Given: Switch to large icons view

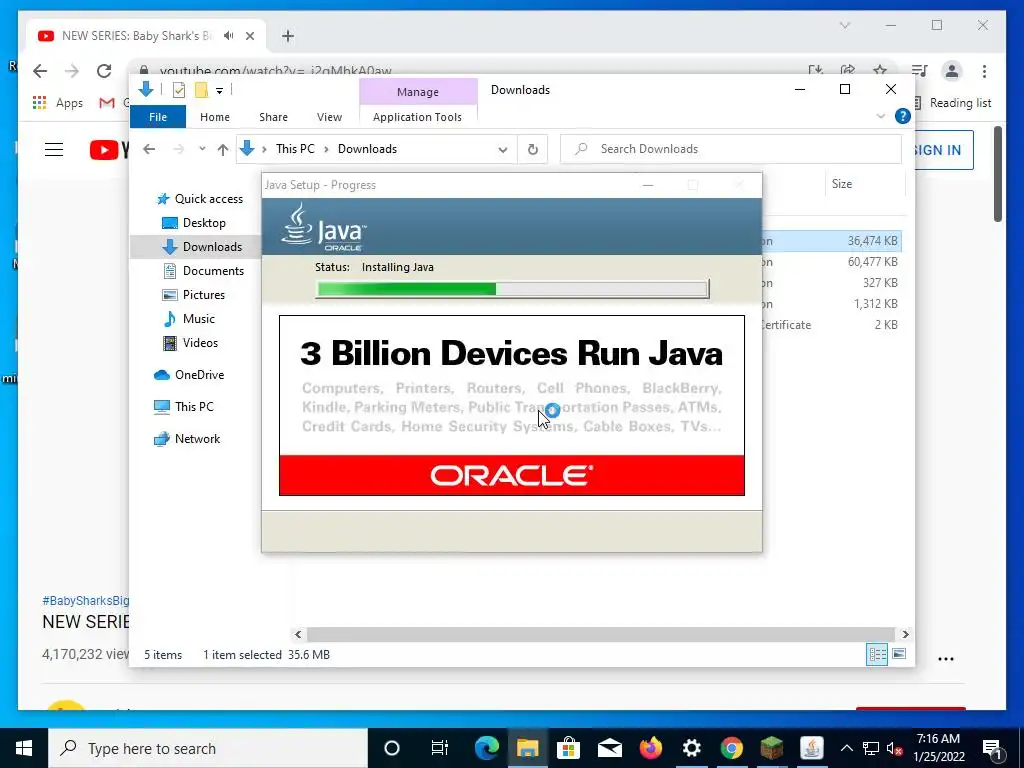Looking at the screenshot, I should click(x=899, y=654).
